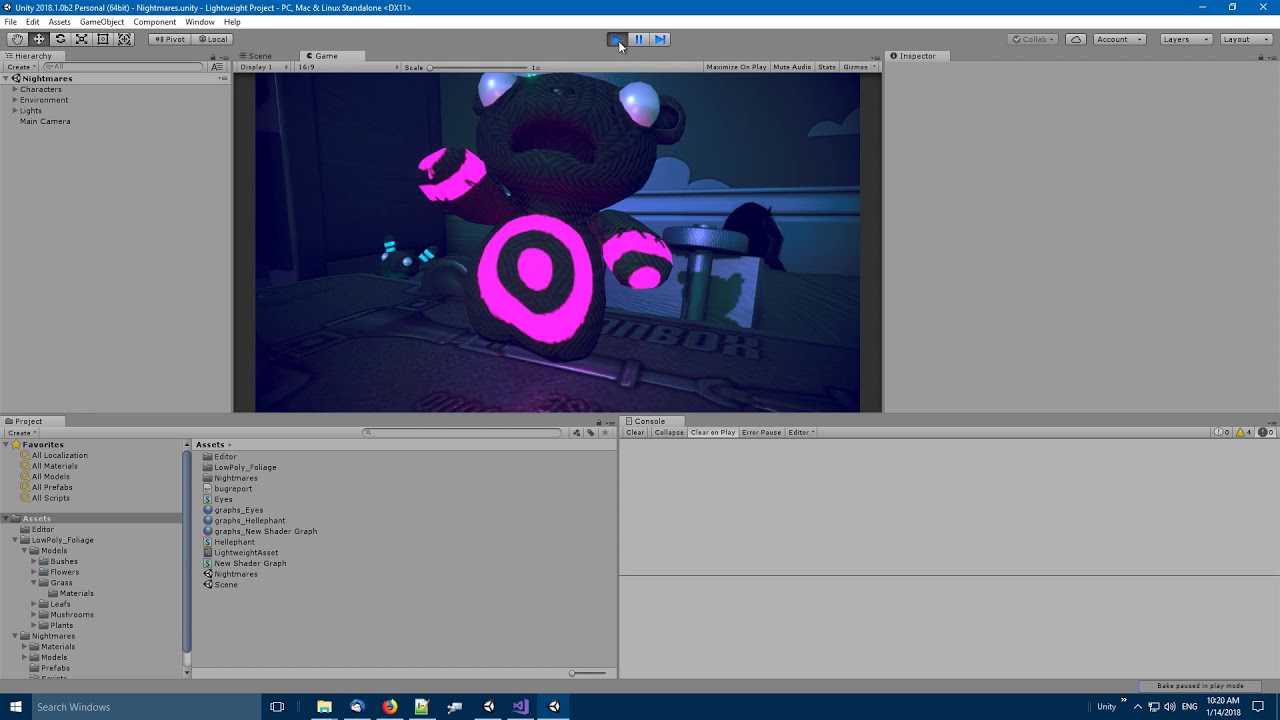Select the combined Transform tool
Screen dimensions: 1280x720
point(125,39)
